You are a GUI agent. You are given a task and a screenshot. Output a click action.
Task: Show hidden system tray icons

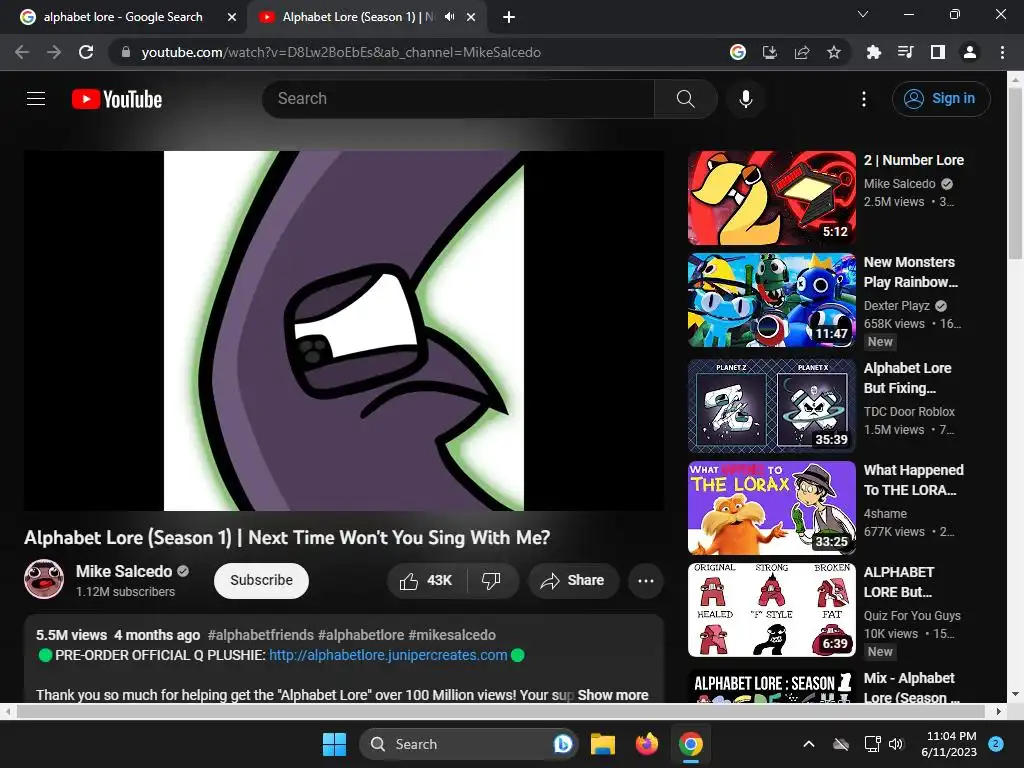(808, 744)
